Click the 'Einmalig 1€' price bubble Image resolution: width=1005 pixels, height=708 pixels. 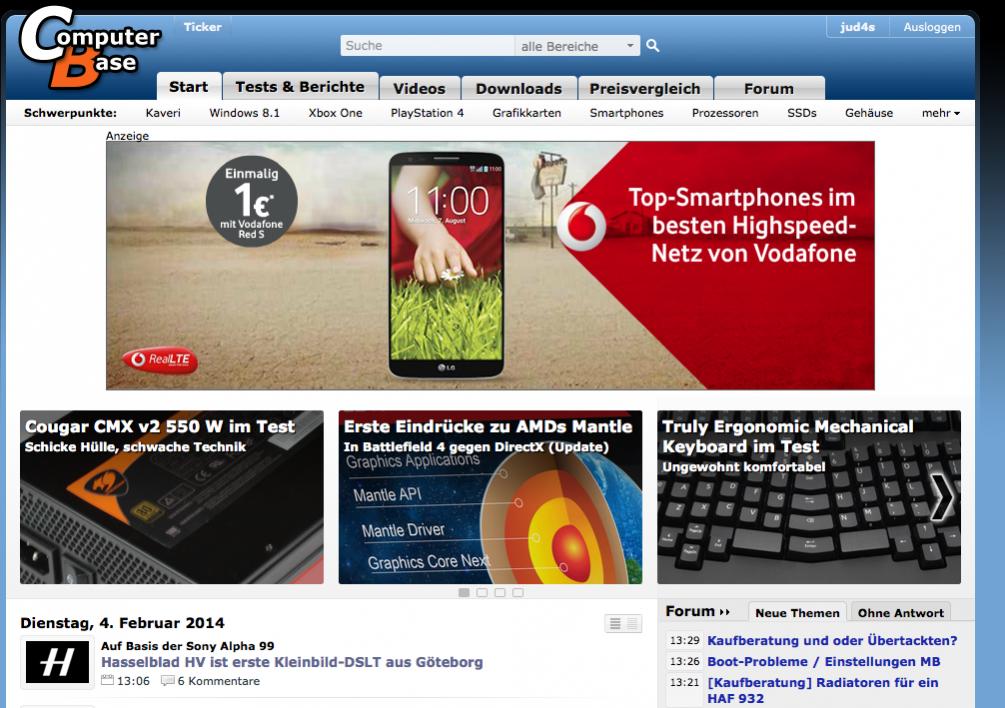point(252,201)
